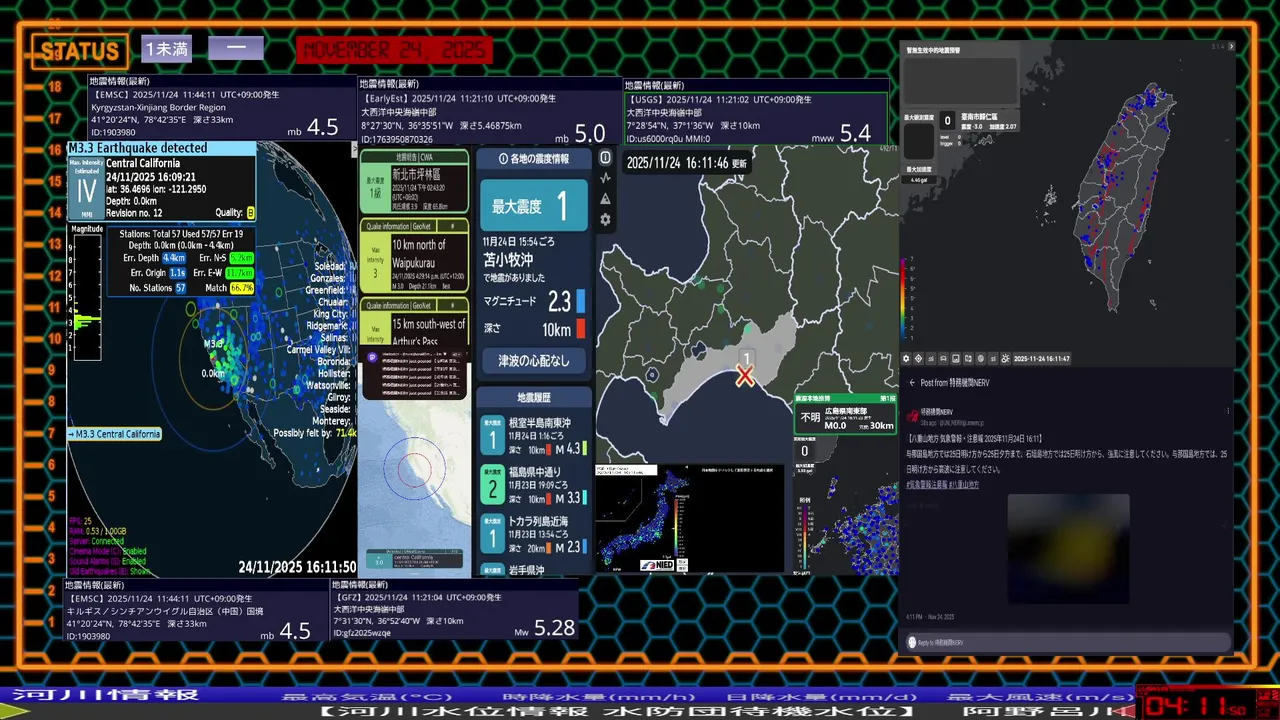The height and width of the screenshot is (720, 1280).
Task: Click the Err. Depth 4.4km value
Action: pos(174,258)
